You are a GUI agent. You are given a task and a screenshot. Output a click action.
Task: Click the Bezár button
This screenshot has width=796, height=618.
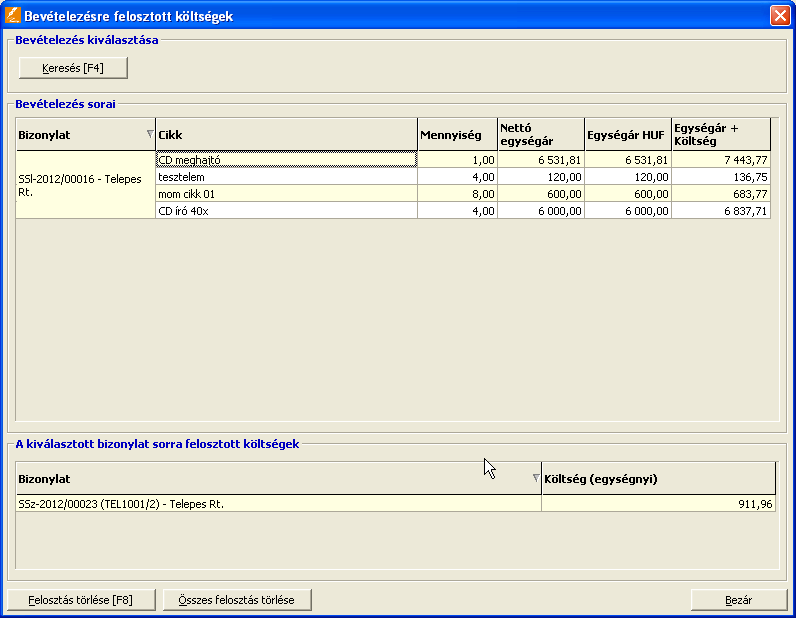(739, 600)
